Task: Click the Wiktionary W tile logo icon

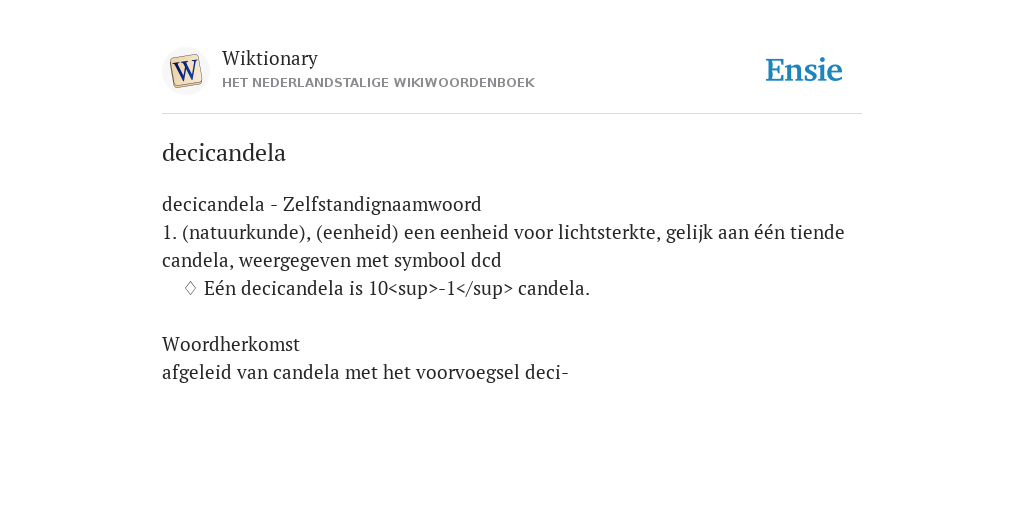Action: (185, 71)
